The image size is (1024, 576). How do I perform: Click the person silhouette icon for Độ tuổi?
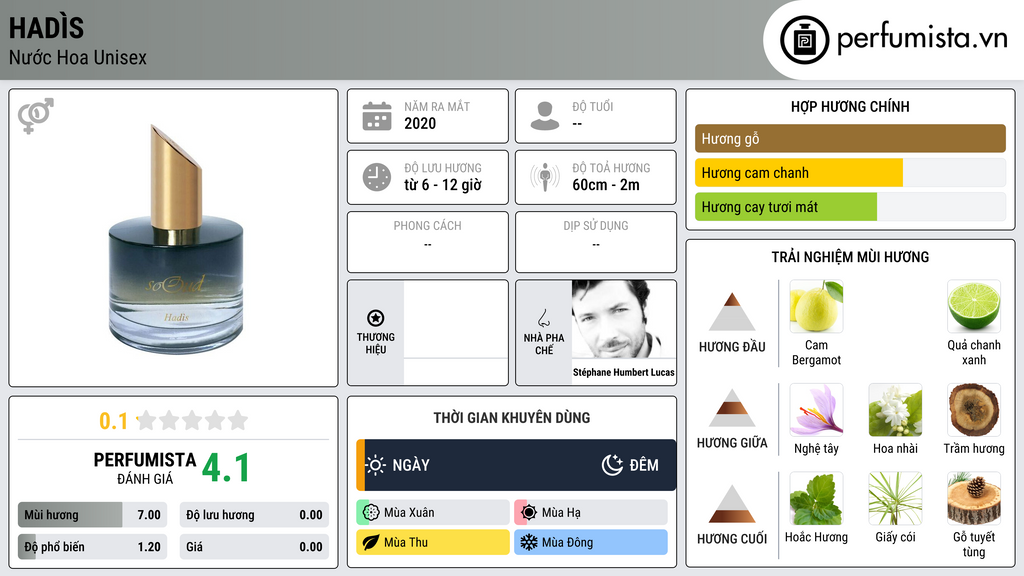pos(545,116)
